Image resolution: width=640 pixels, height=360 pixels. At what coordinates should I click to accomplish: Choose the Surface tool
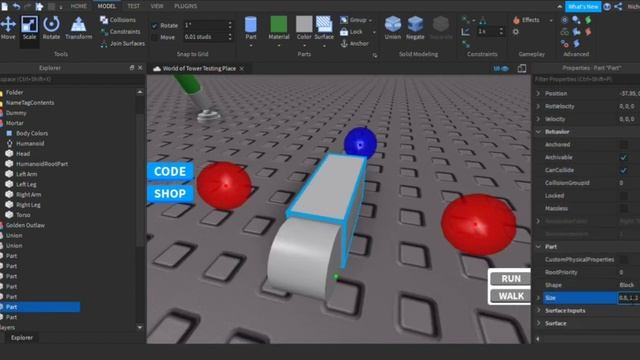tap(324, 28)
